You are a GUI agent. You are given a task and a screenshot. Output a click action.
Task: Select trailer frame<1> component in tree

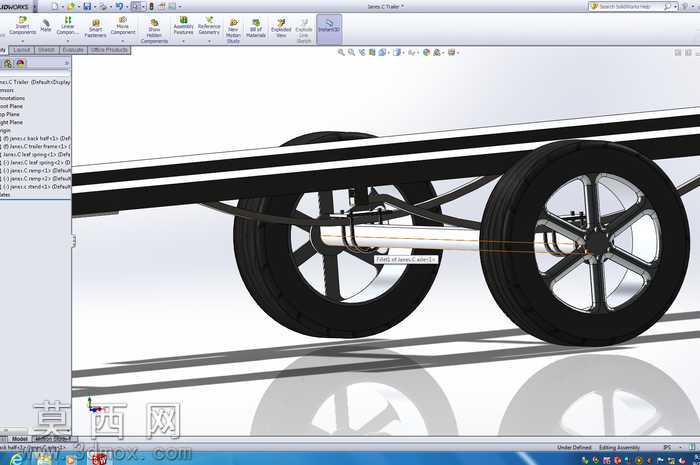pos(37,146)
